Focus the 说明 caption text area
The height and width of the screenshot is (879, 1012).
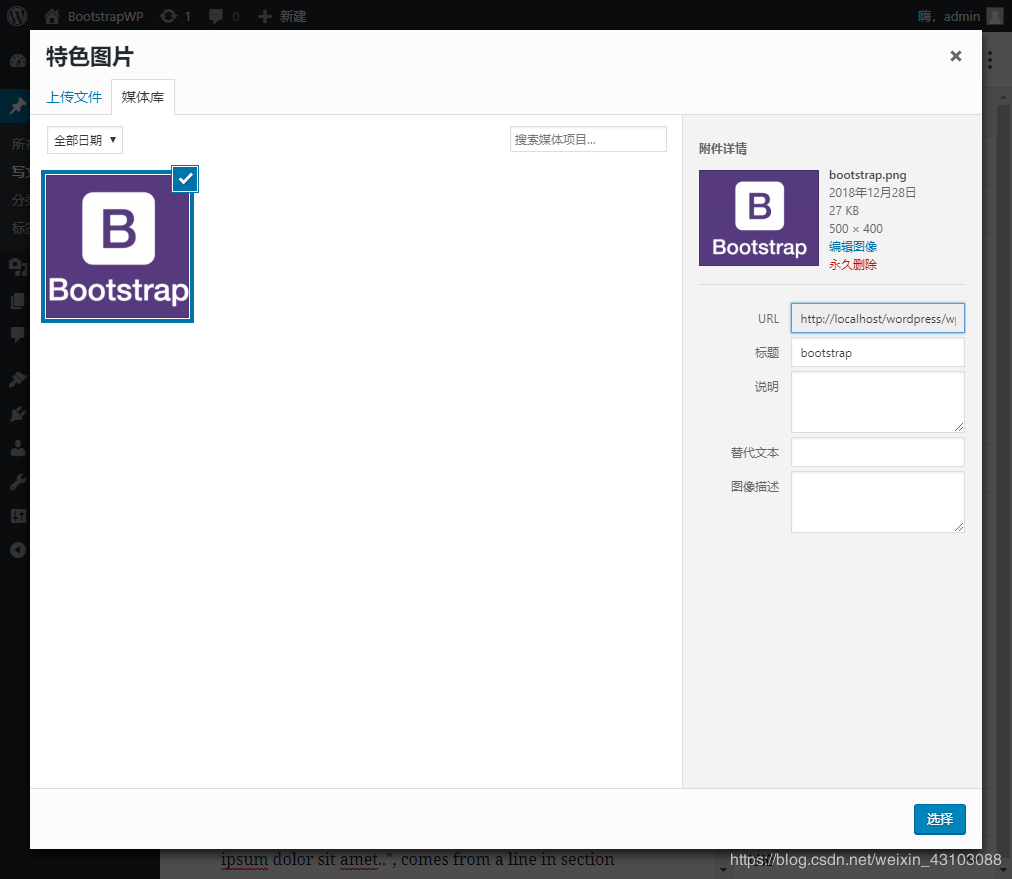878,402
